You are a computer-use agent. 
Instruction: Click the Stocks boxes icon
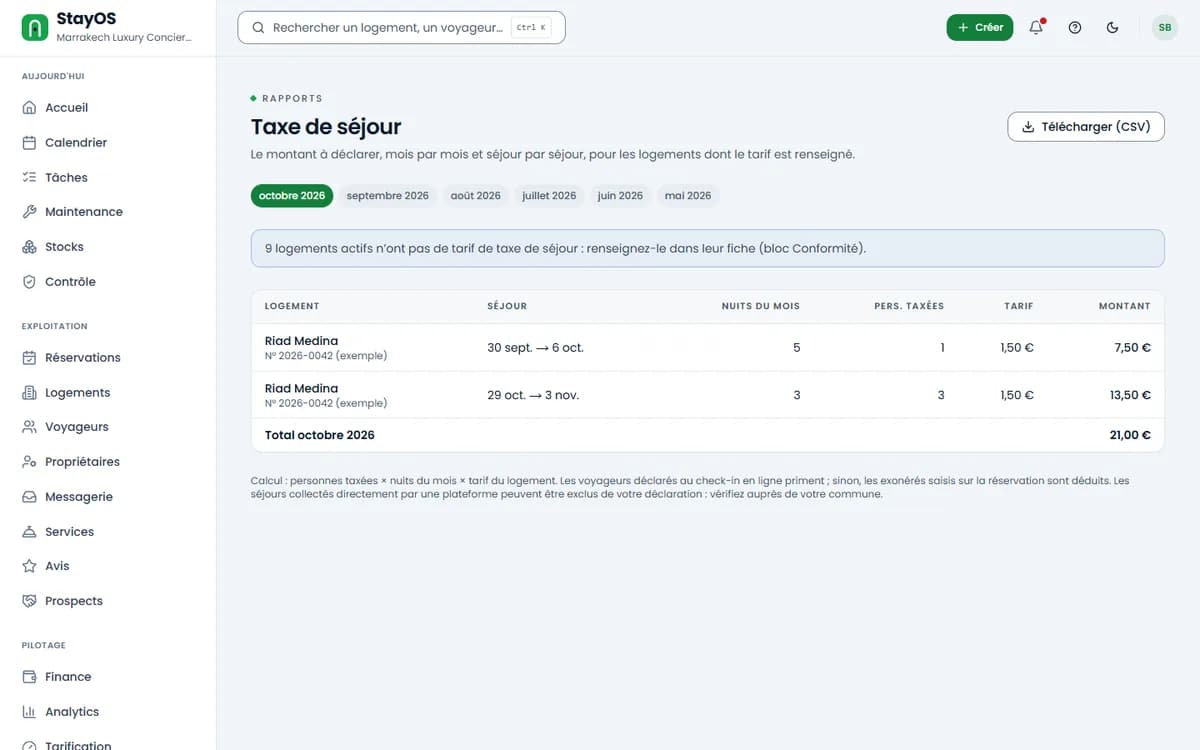tap(29, 247)
